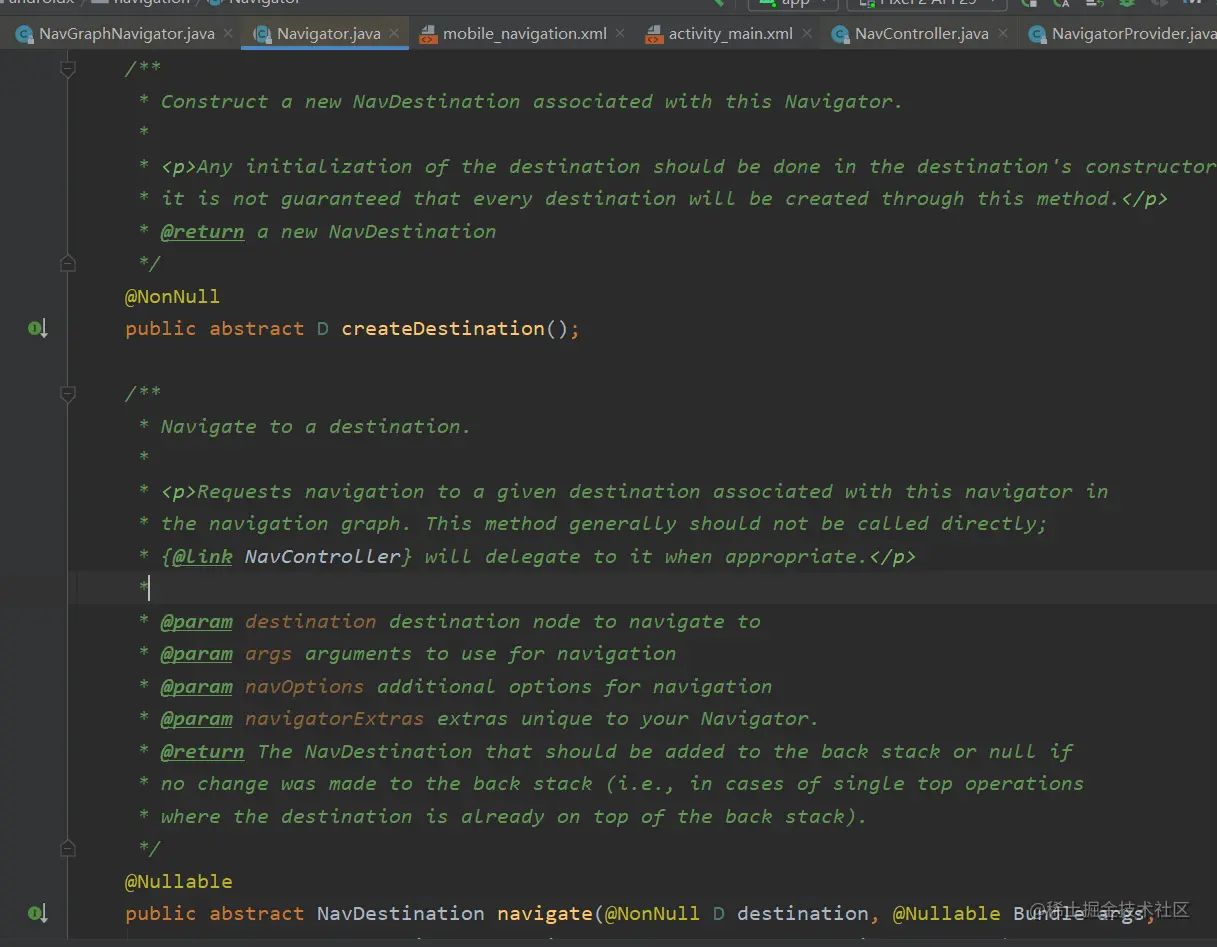Close the Navigator.java editor tab

click(x=394, y=33)
